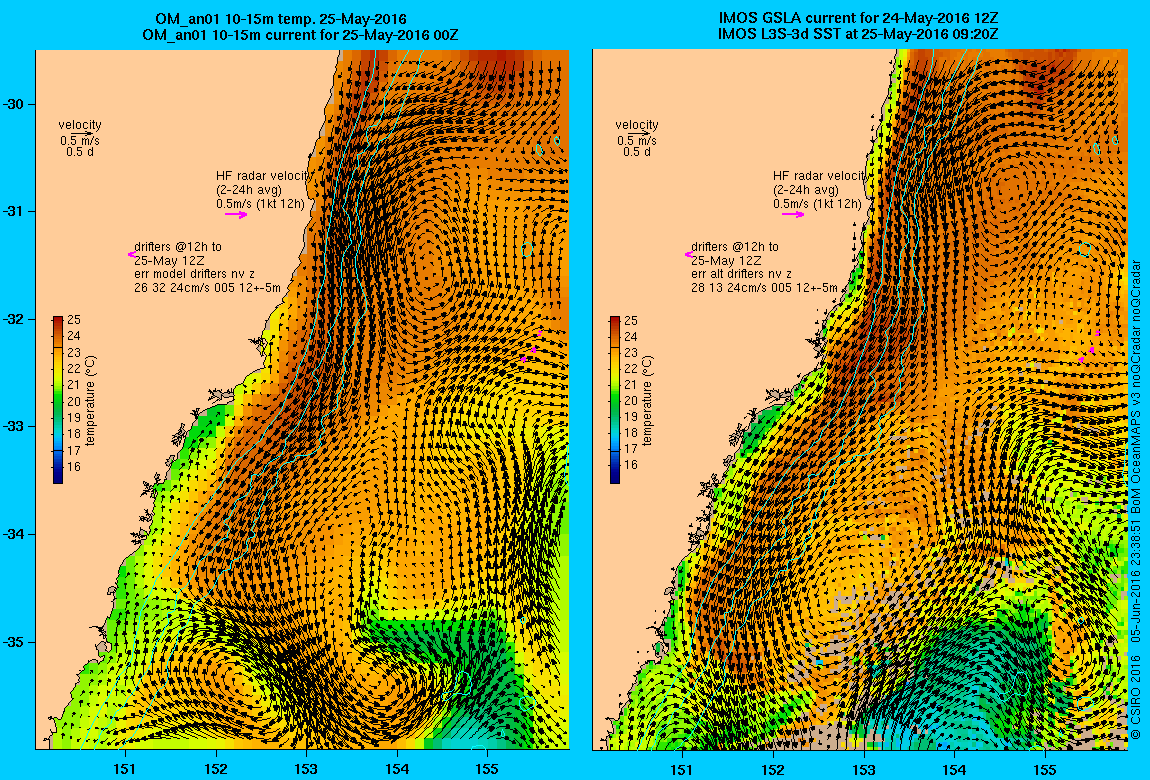Click the magenta drifter marker beside right 'drifters @12h to'
The height and width of the screenshot is (780, 1150).
pyautogui.click(x=688, y=254)
